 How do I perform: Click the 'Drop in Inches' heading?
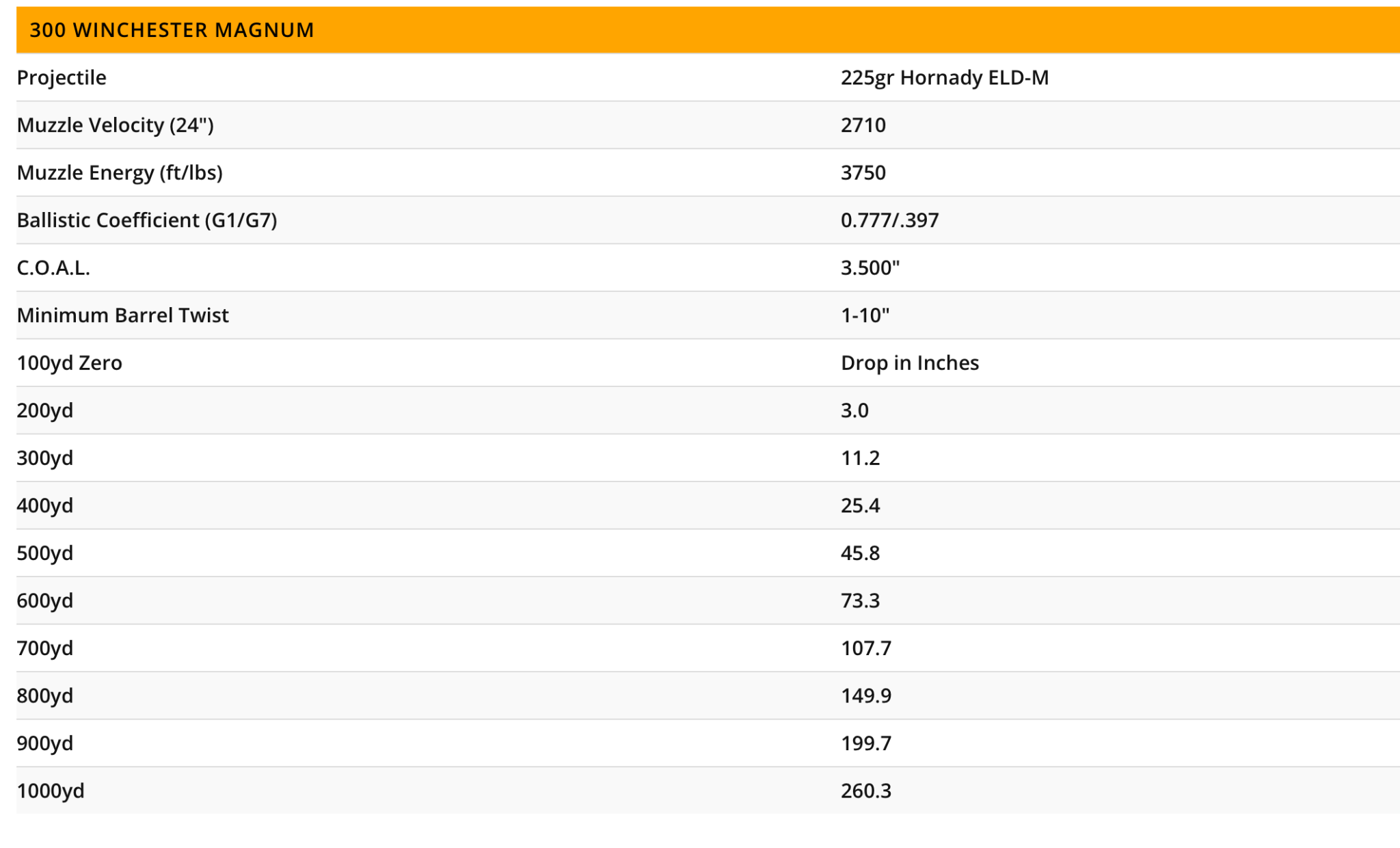[910, 363]
